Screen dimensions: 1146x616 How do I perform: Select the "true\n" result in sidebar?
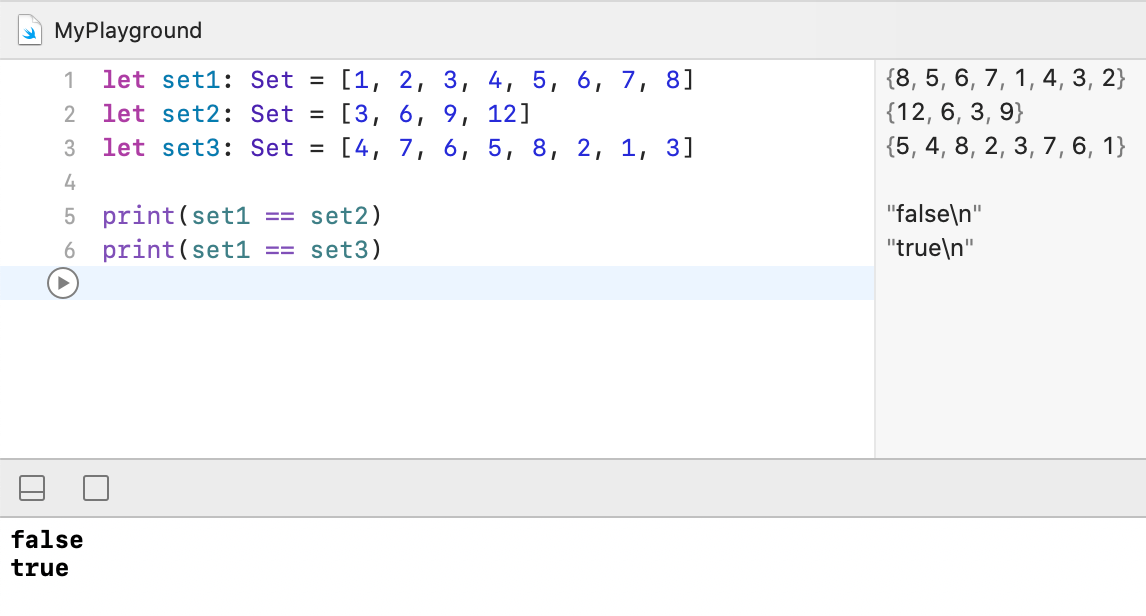tap(930, 248)
